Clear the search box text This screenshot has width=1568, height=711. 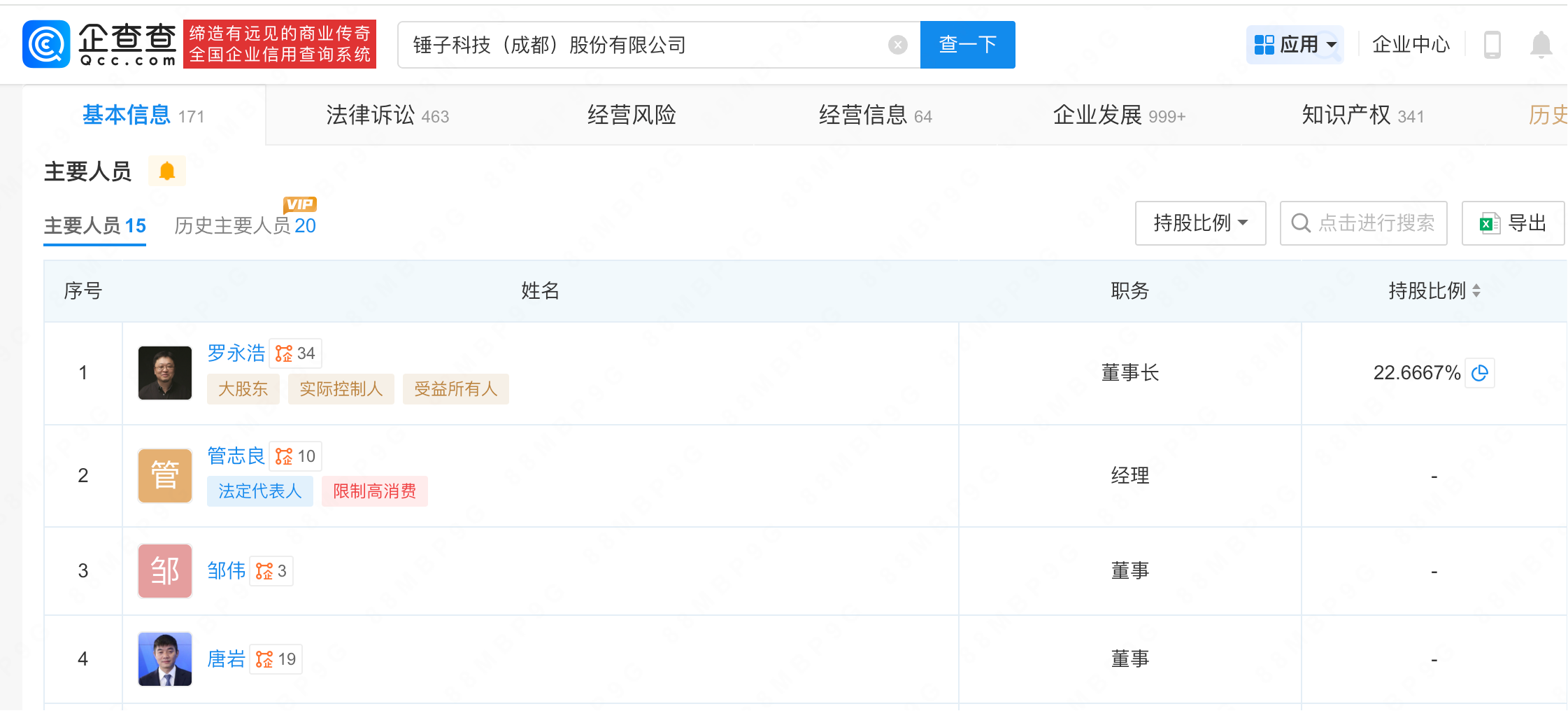[x=897, y=45]
